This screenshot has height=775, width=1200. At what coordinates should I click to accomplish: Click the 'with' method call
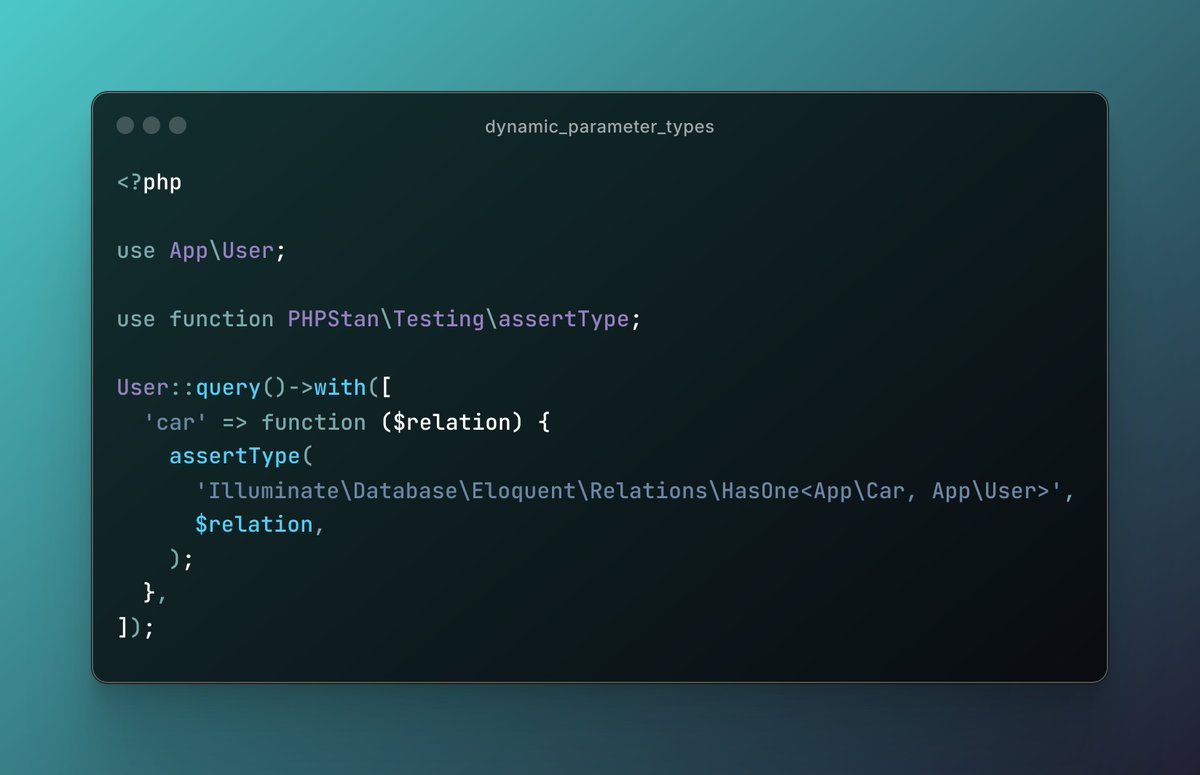pos(340,387)
